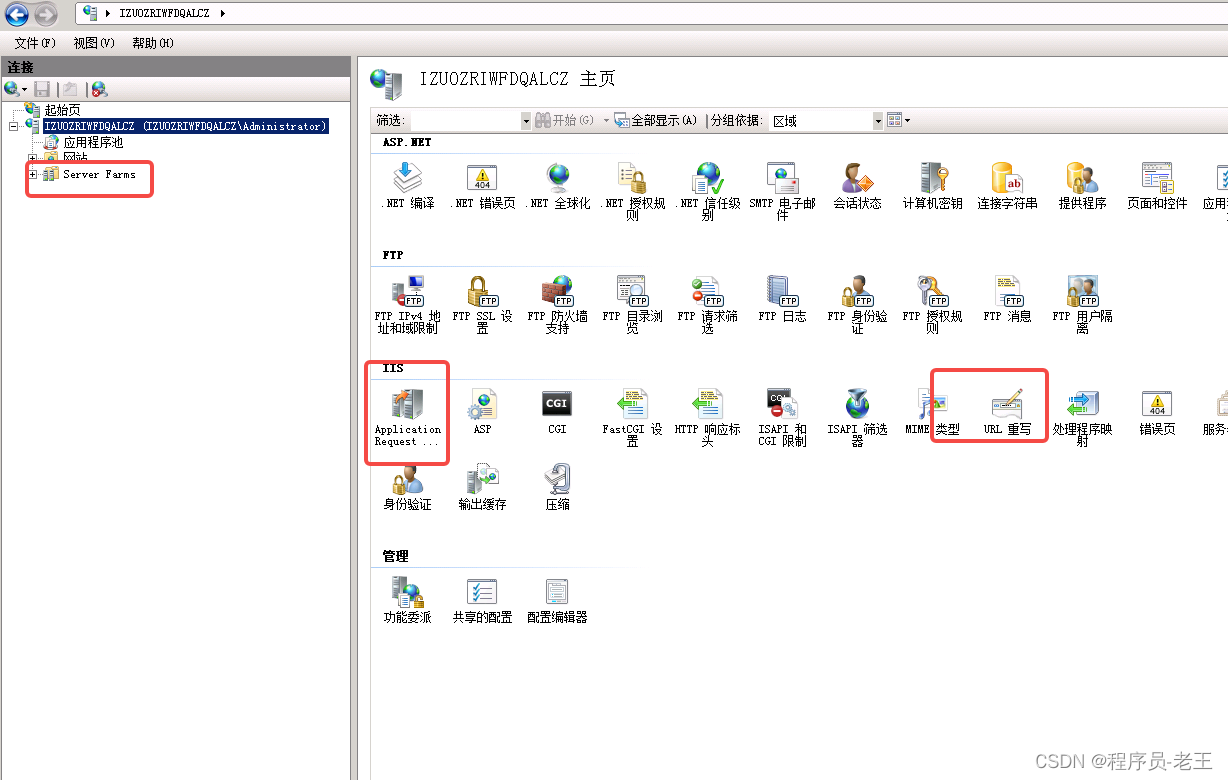Open the URL 重写 feature
Image resolution: width=1228 pixels, height=780 pixels.
(x=1007, y=412)
